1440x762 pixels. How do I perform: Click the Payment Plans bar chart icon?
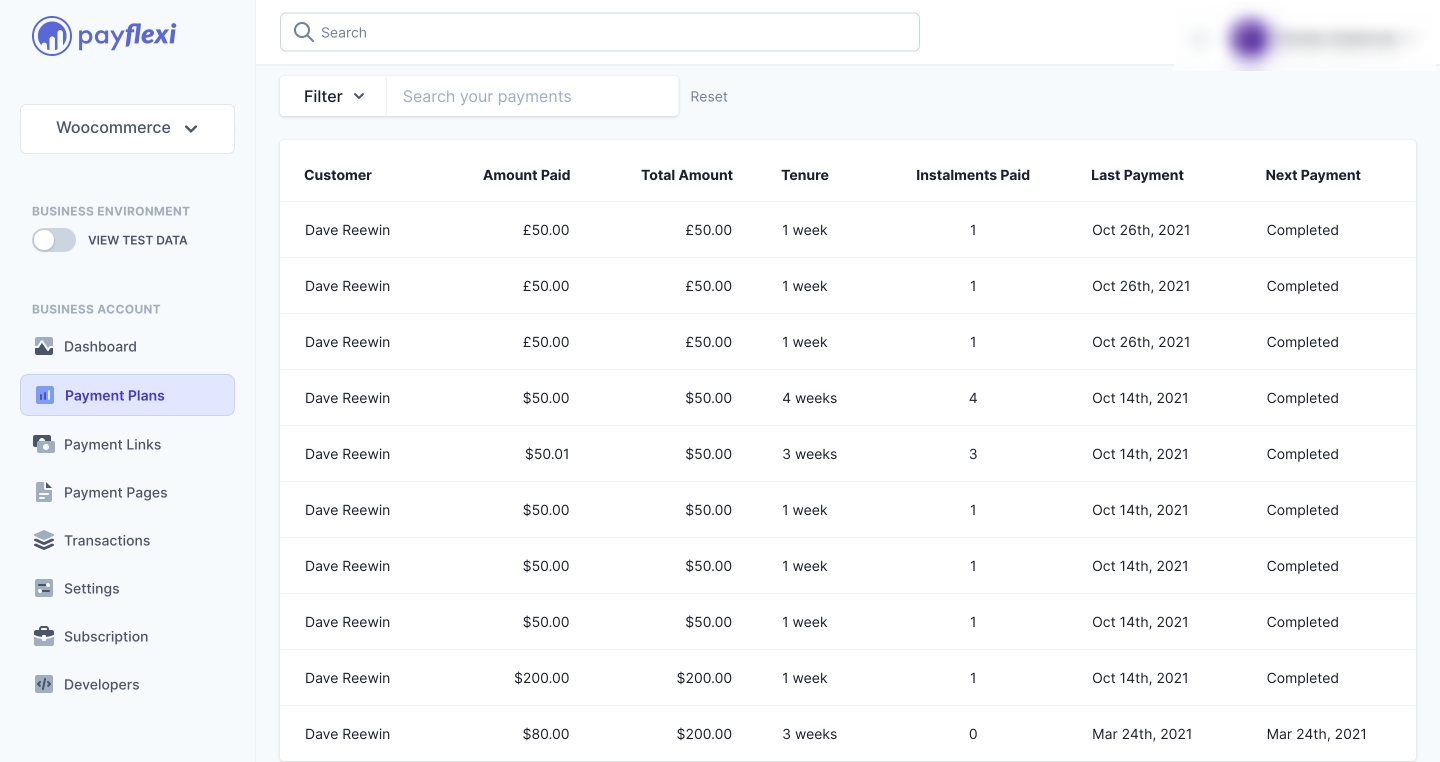click(45, 395)
